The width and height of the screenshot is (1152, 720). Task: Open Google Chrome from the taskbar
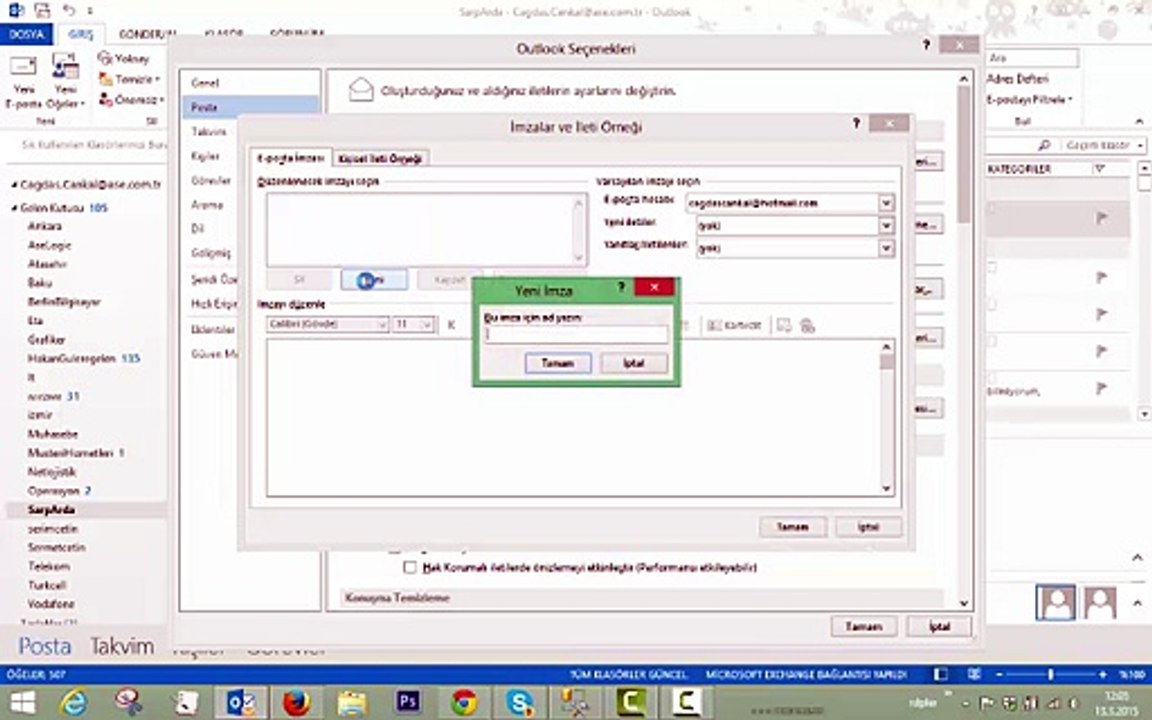coord(464,703)
